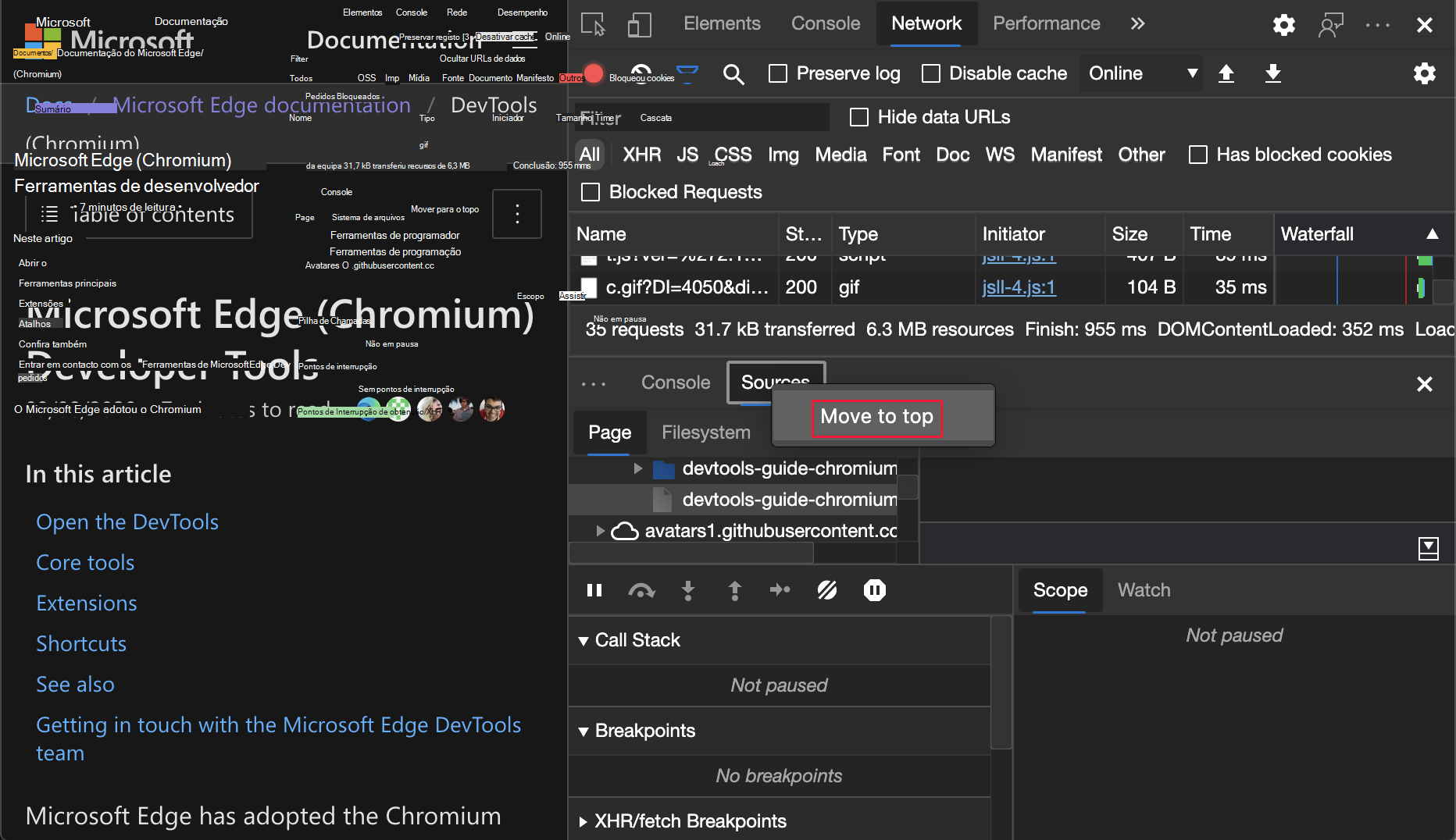Filter requests by Img type
Screen dimensions: 1456x840
pos(783,155)
